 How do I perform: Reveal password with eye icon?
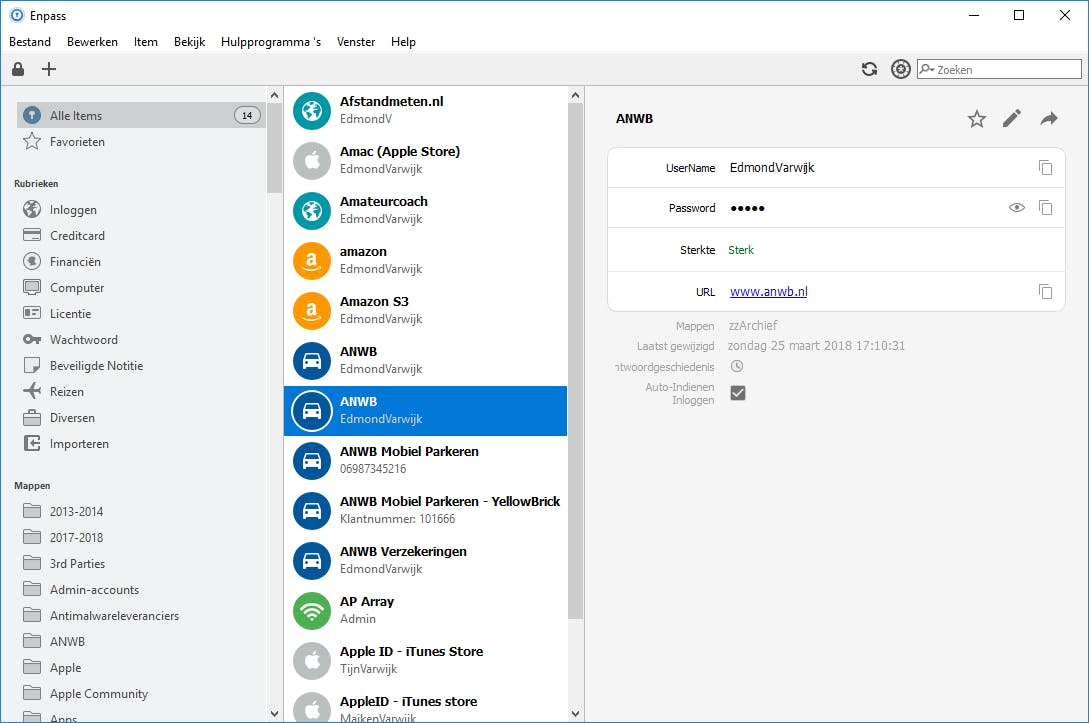[1016, 208]
